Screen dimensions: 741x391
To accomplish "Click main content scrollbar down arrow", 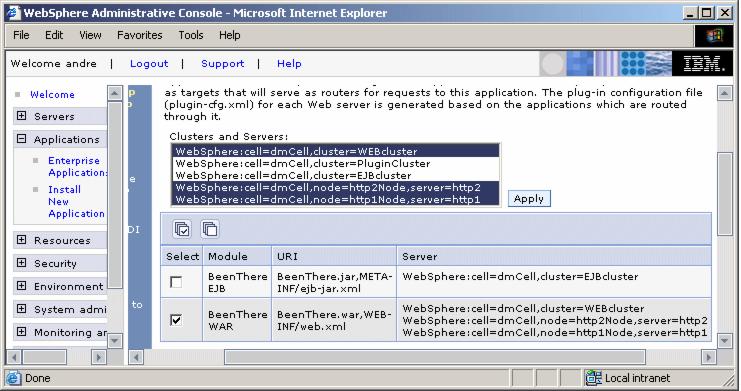I will coord(724,340).
